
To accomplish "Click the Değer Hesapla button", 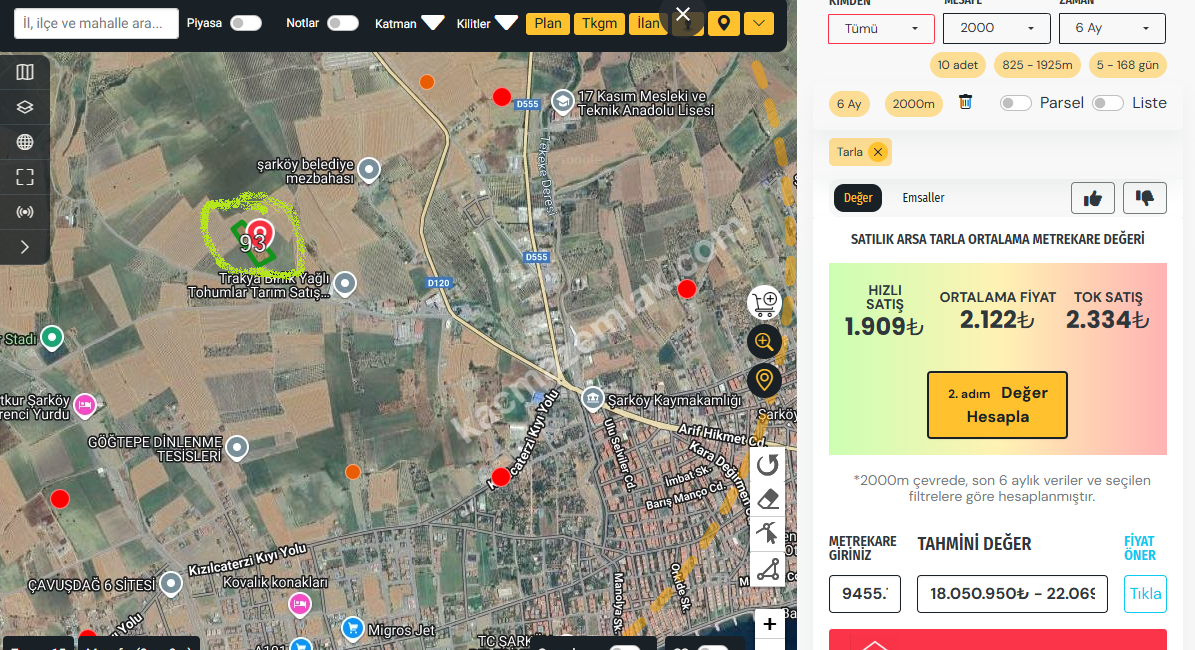I will [x=997, y=405].
